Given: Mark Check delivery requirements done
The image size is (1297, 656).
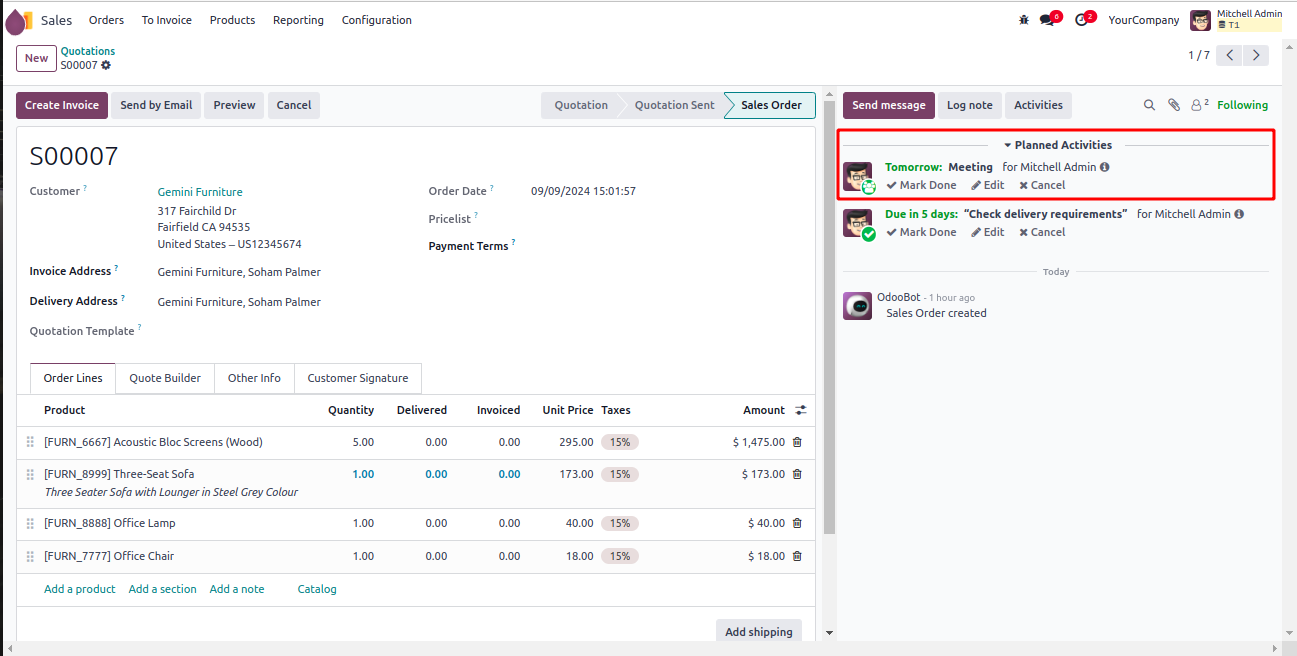Looking at the screenshot, I should [x=921, y=232].
